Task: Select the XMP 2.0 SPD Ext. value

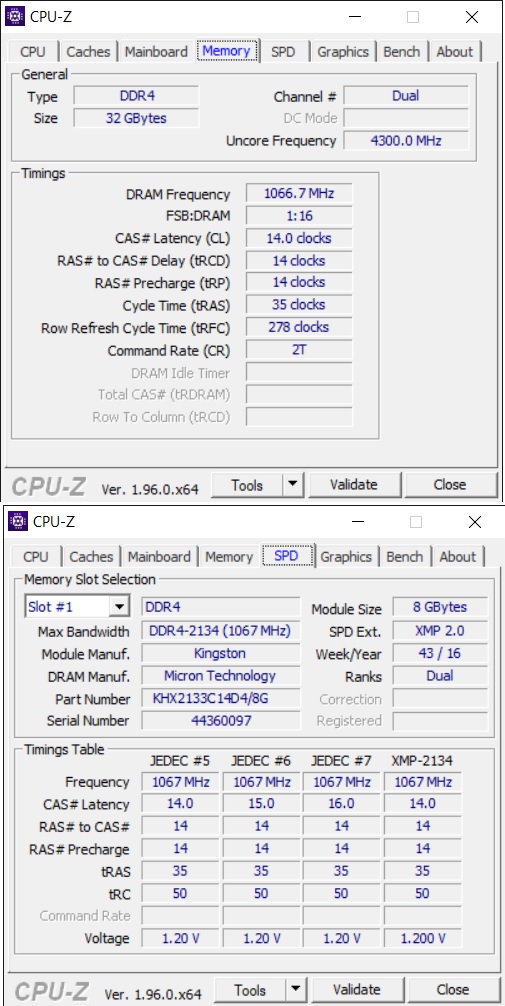Action: 440,631
